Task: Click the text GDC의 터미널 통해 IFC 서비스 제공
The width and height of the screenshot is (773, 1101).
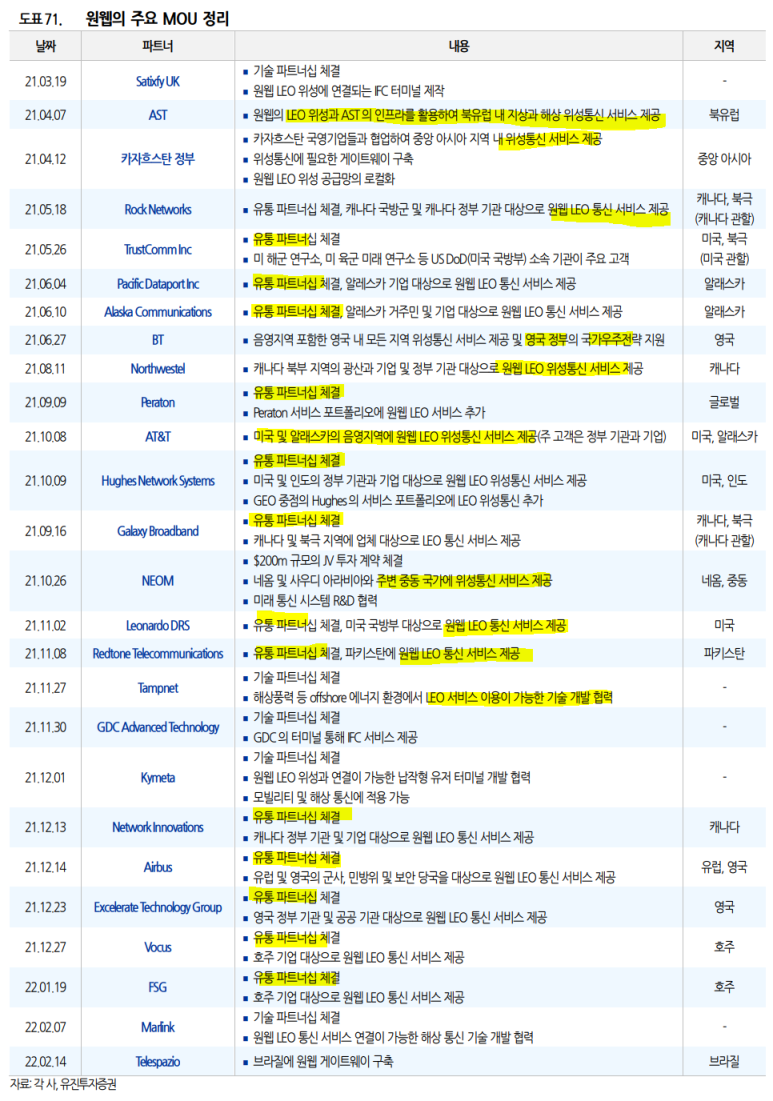Action: 335,737
